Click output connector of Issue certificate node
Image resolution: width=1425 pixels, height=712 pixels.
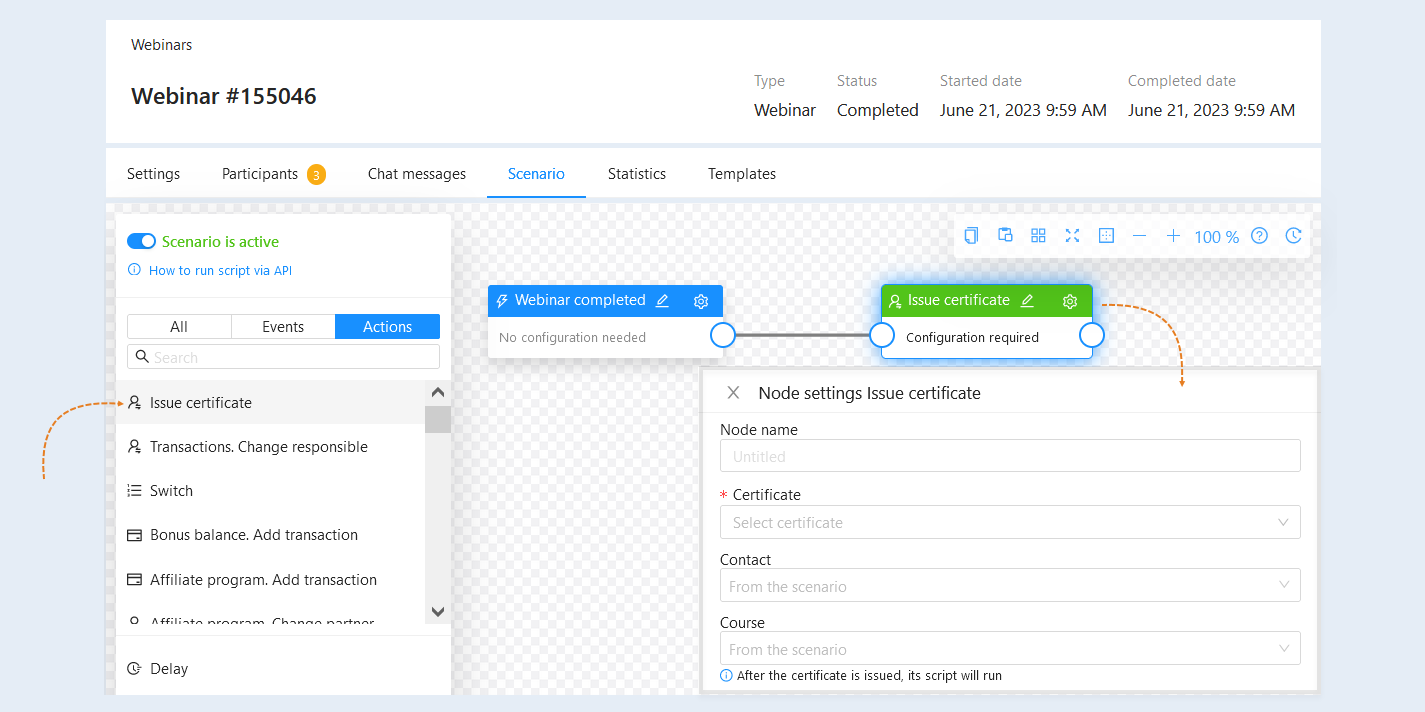(1092, 335)
